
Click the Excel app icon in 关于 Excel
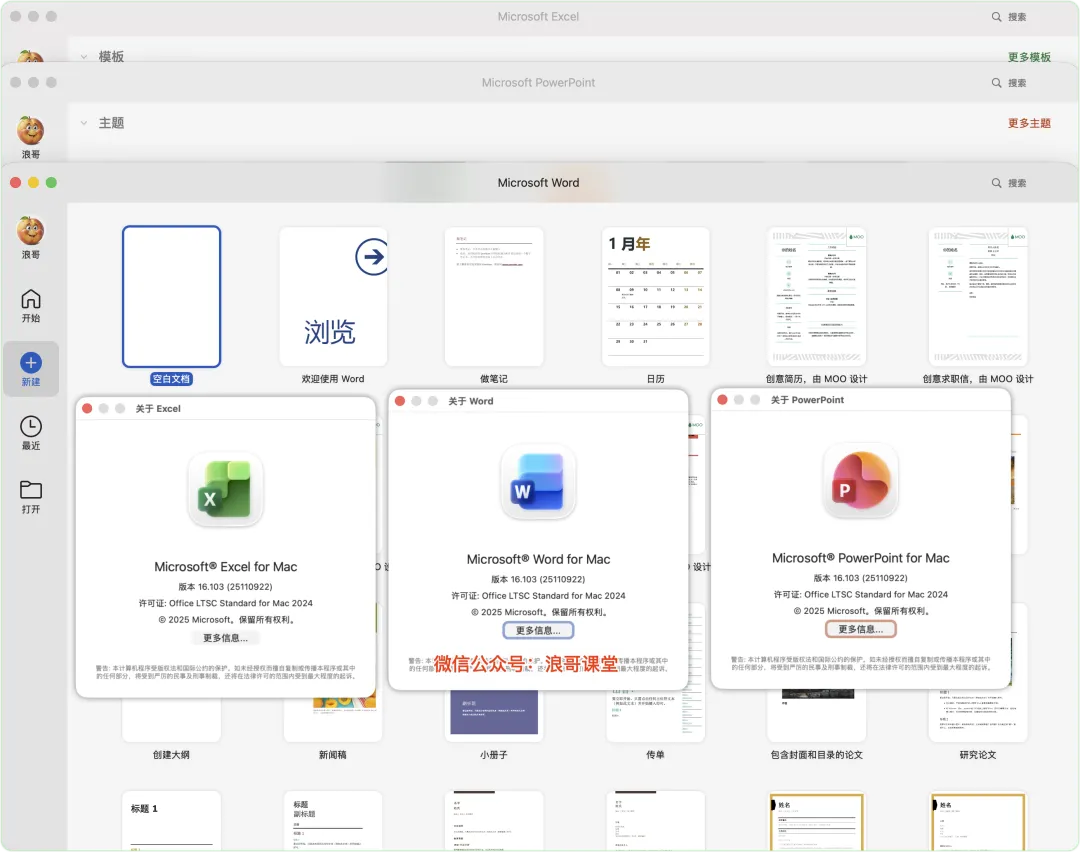[x=225, y=490]
